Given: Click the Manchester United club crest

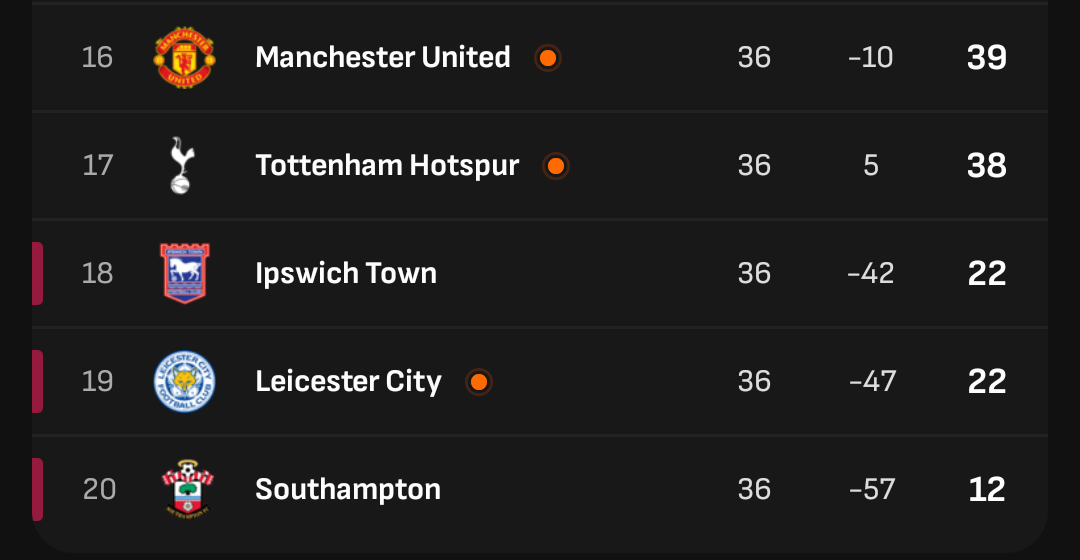Looking at the screenshot, I should coord(184,57).
